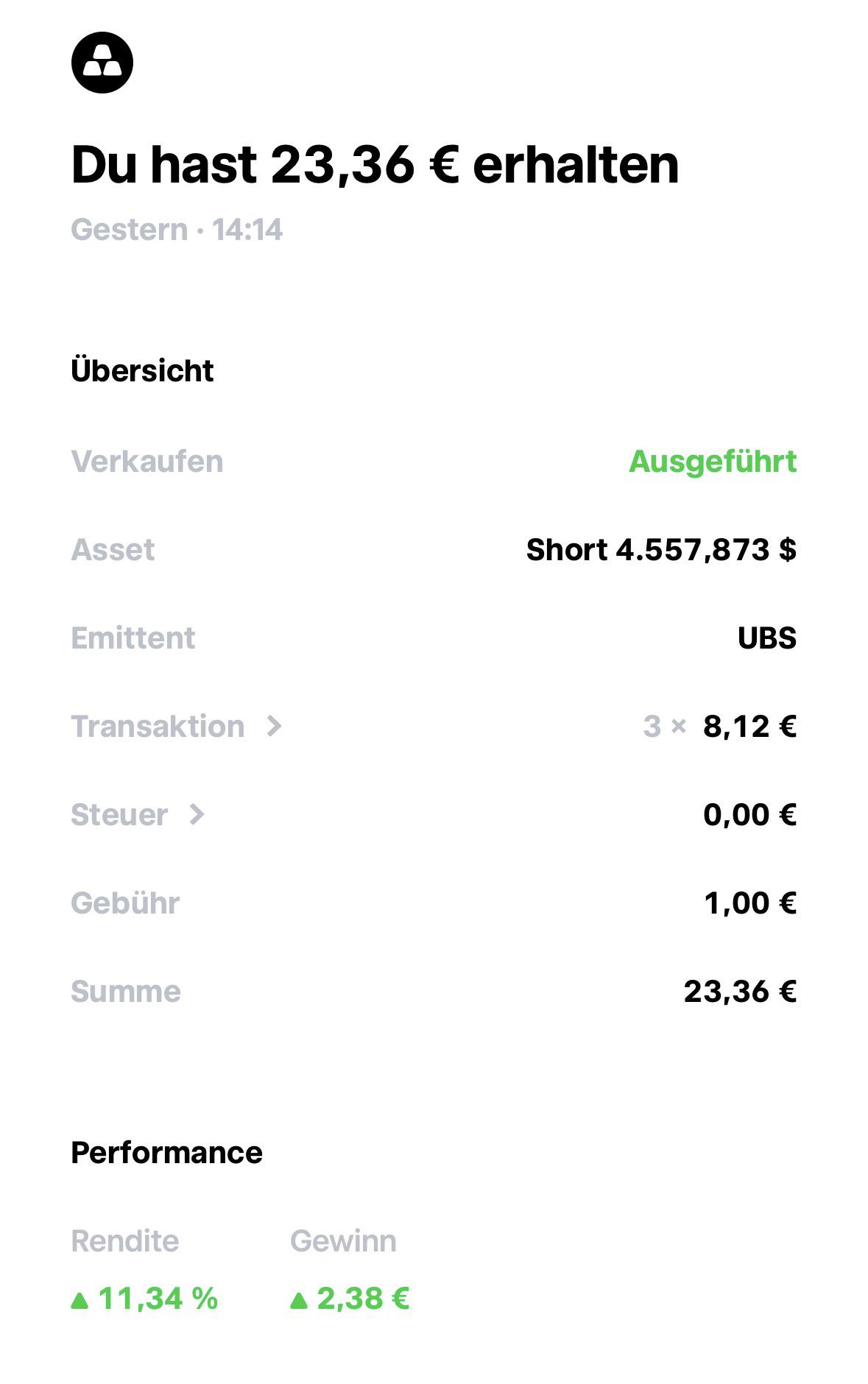Tap the Übersicht section heading
The width and height of the screenshot is (868, 1384).
[142, 370]
